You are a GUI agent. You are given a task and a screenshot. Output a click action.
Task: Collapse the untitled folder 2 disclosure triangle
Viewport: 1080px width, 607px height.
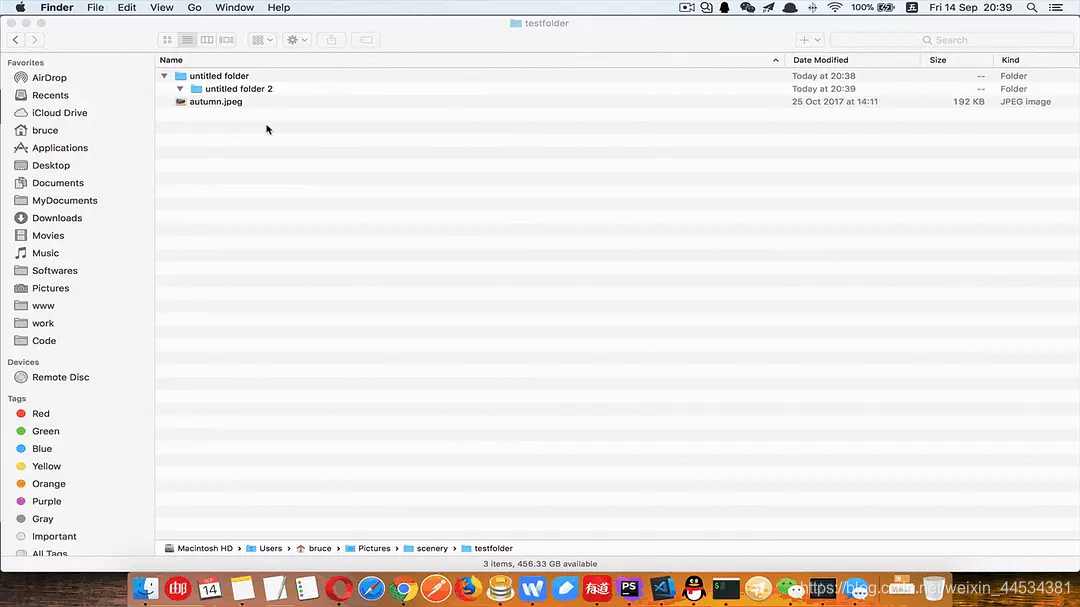[x=180, y=89]
